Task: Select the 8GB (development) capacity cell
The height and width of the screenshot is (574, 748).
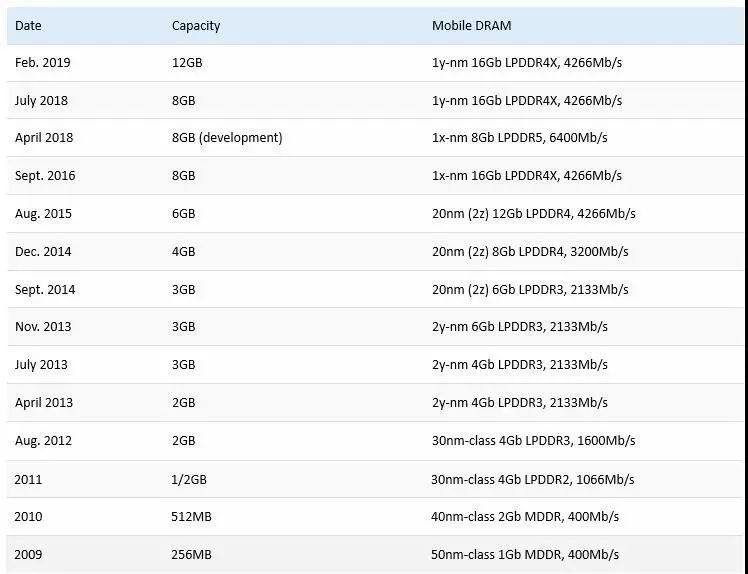Action: pyautogui.click(x=227, y=138)
